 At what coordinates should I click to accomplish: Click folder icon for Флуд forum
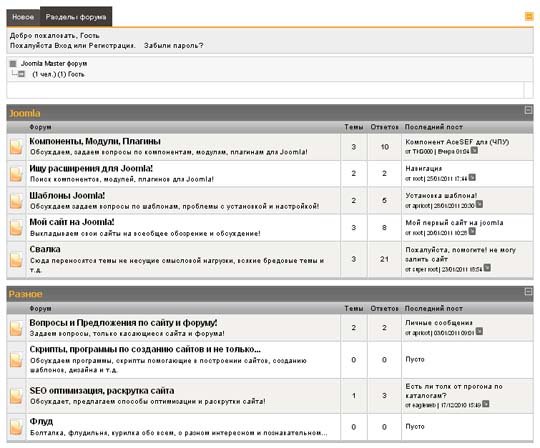click(16, 427)
